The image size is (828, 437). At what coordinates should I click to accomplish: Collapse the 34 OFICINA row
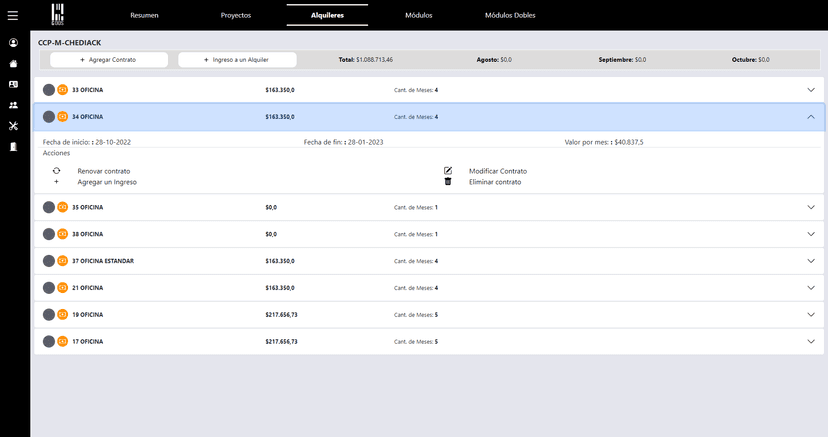(810, 117)
